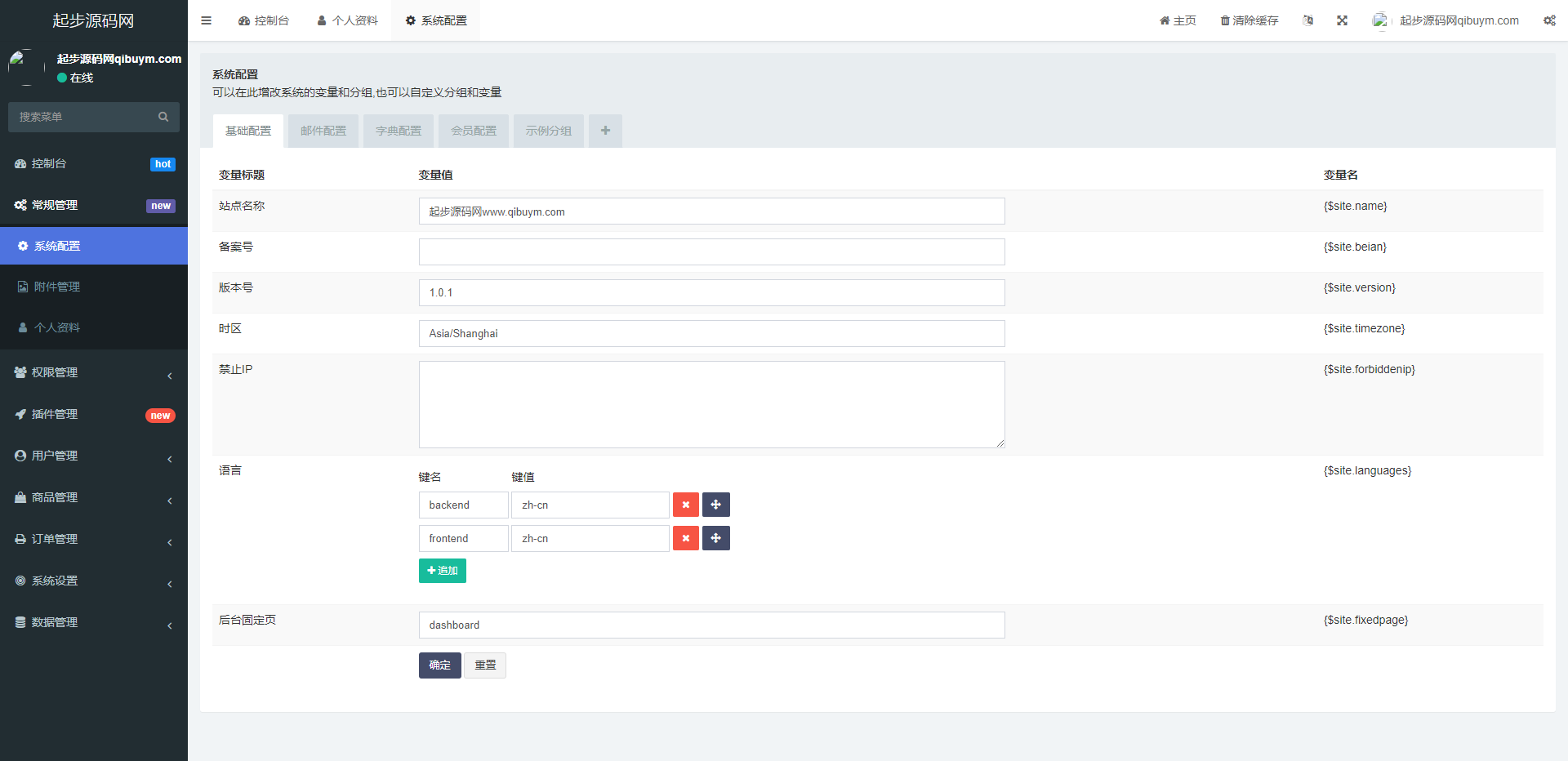The width and height of the screenshot is (1568, 761).
Task: Click the {$site.fixedpage} variable name text
Action: 1366,621
